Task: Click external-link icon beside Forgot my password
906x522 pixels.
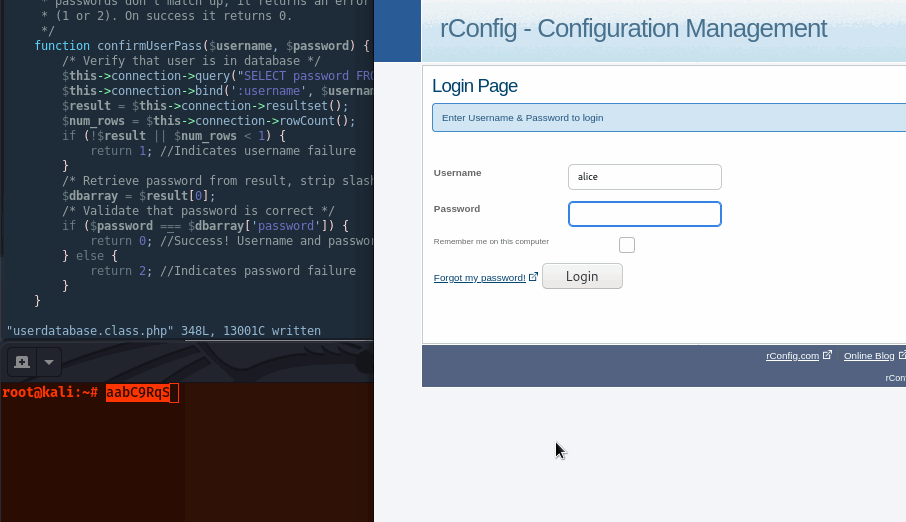Action: click(x=533, y=277)
